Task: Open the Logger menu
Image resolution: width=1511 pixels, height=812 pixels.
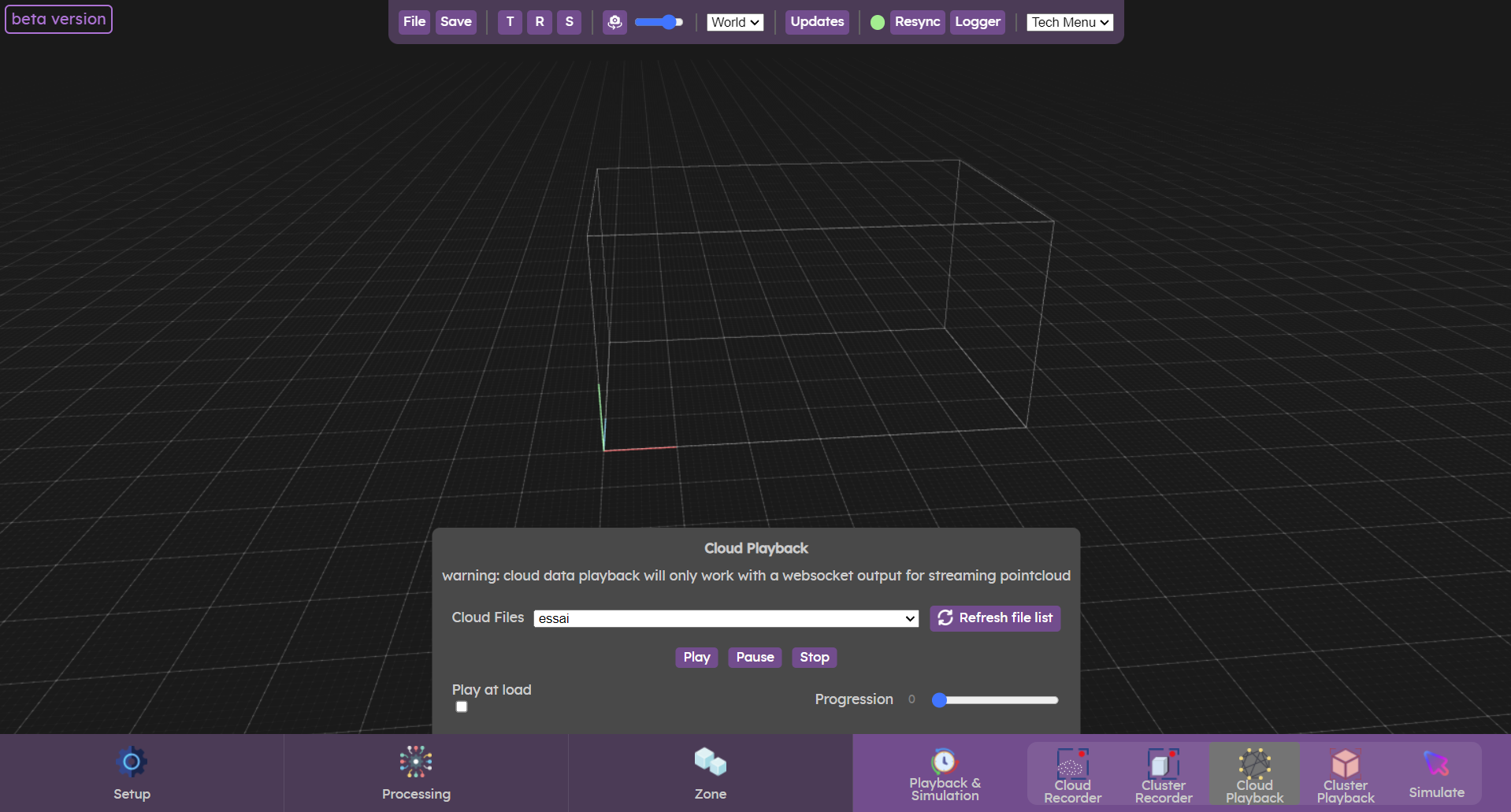Action: pyautogui.click(x=977, y=22)
